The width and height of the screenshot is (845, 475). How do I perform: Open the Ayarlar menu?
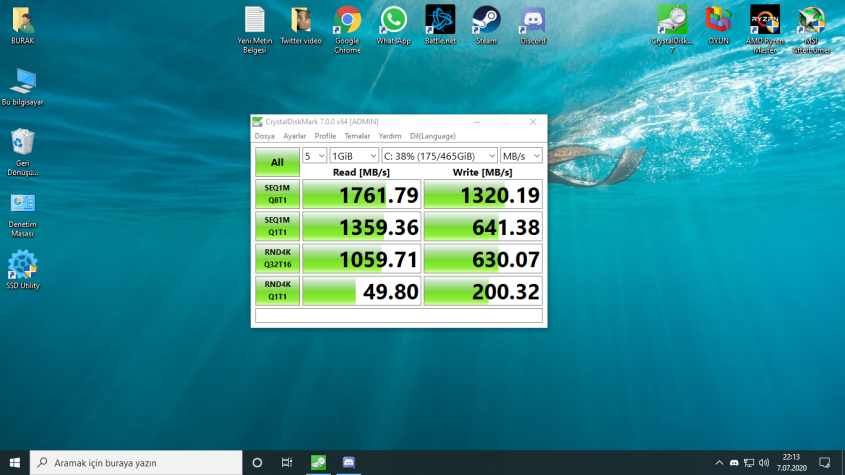pyautogui.click(x=294, y=136)
